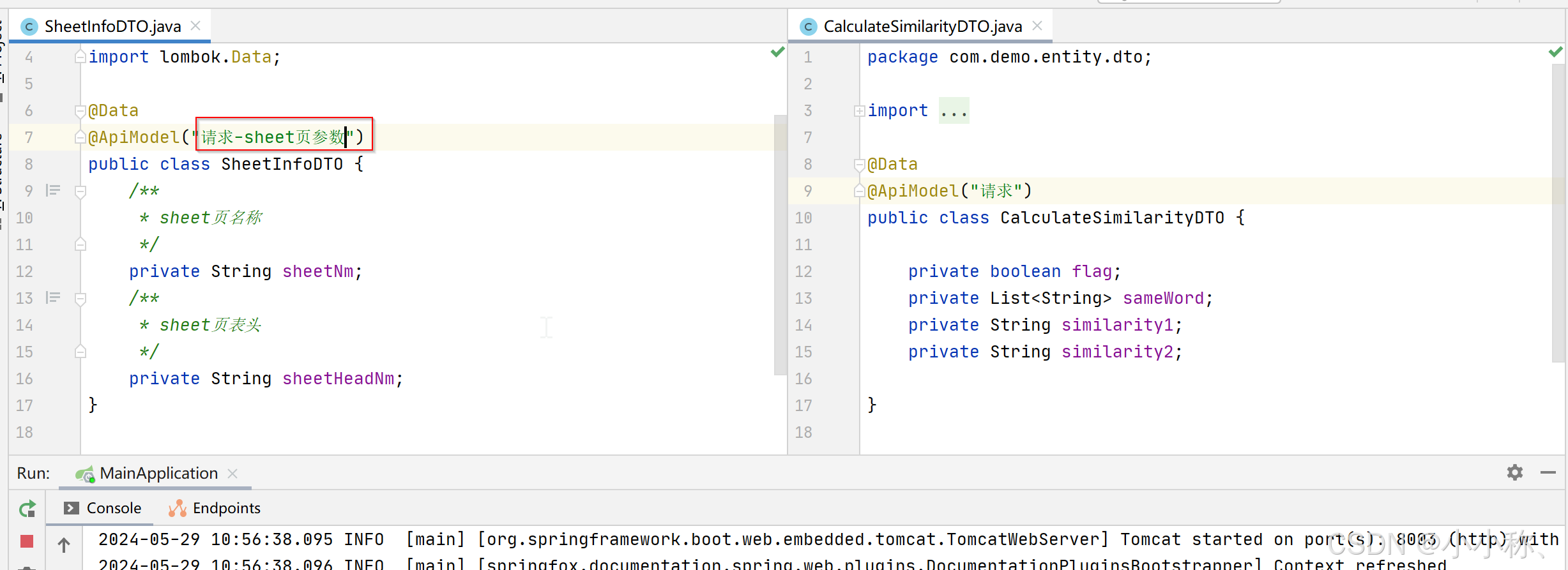Toggle rendered doc view for line 9 comment
The width and height of the screenshot is (1568, 570).
coord(53,190)
